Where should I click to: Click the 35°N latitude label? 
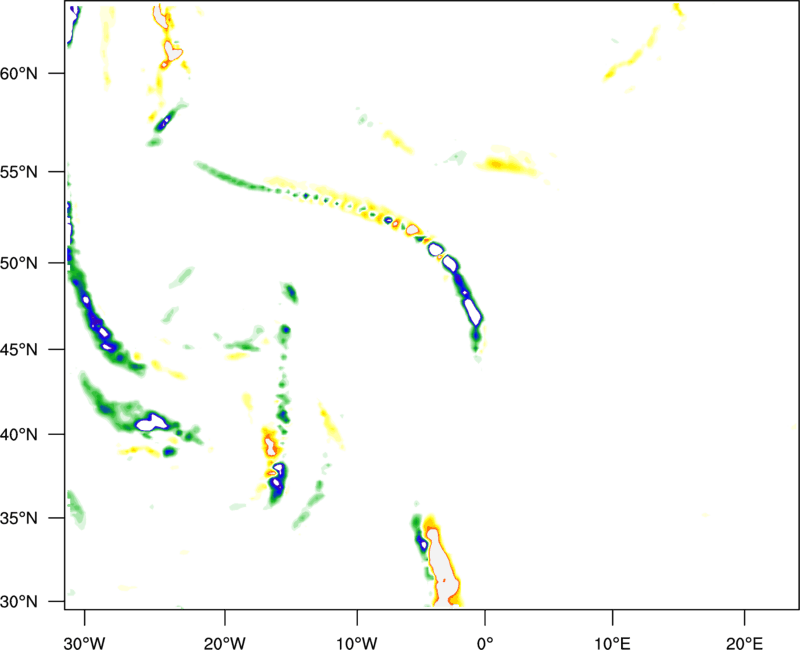(x=19, y=518)
